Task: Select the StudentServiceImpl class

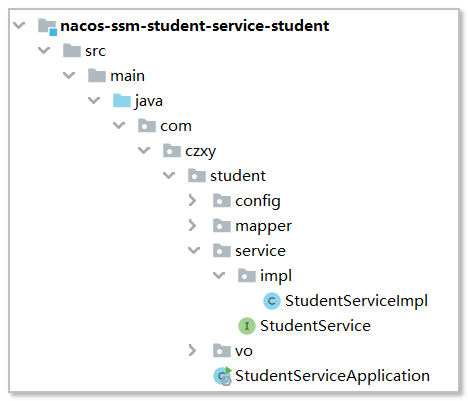Action: [356, 301]
